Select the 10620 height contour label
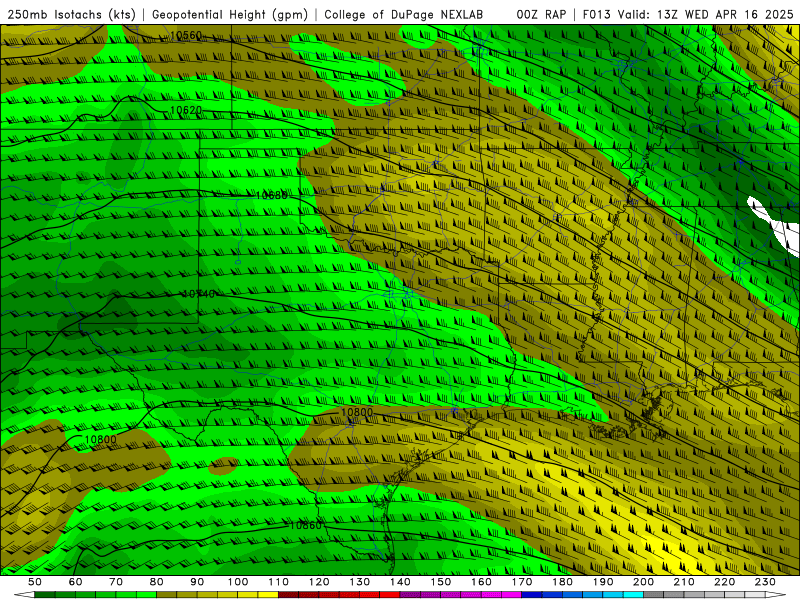The image size is (800, 600). (186, 110)
